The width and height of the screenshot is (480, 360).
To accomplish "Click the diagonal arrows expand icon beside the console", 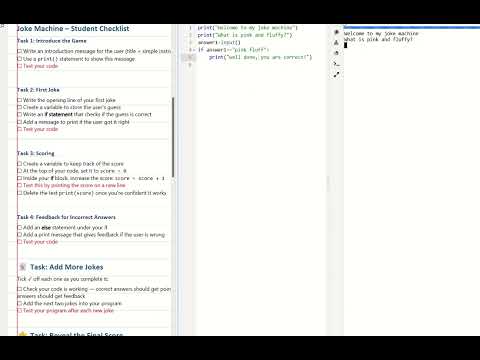I will (336, 75).
